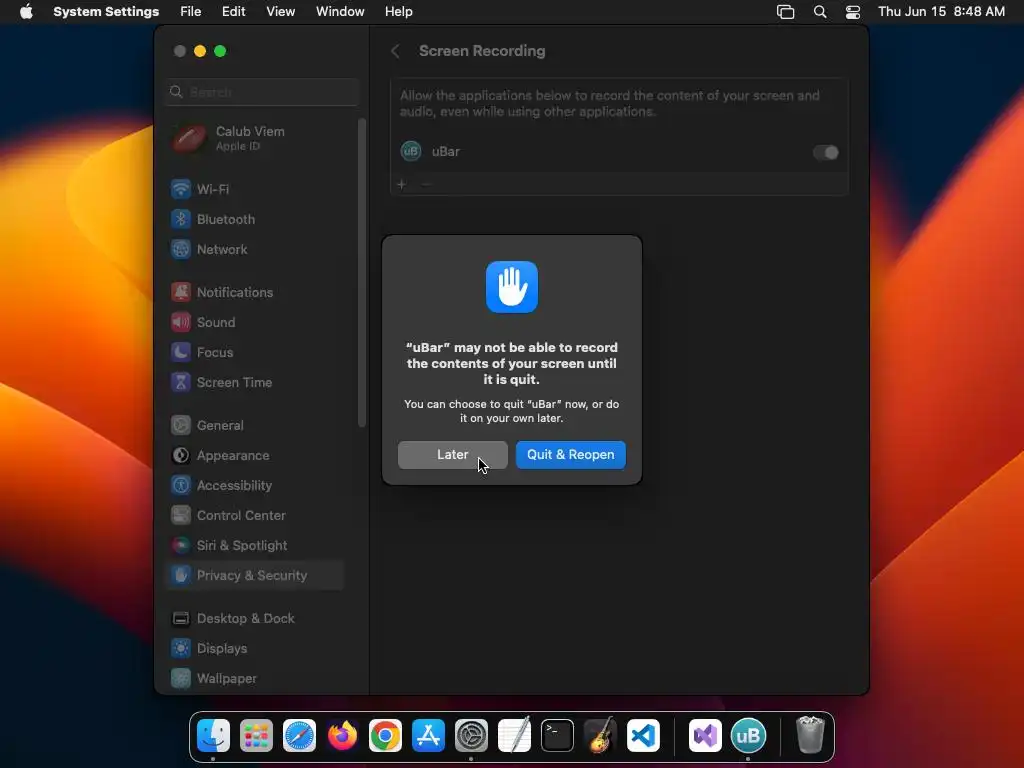Toggle the uBar screen recording switch
The width and height of the screenshot is (1024, 768).
pos(825,152)
